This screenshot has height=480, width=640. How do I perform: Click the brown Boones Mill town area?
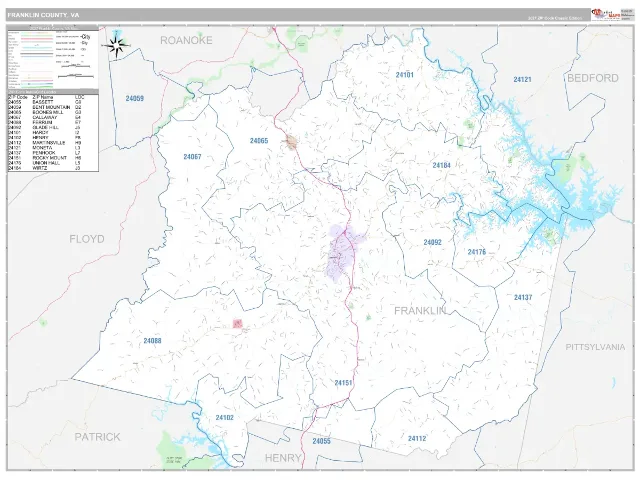click(291, 142)
